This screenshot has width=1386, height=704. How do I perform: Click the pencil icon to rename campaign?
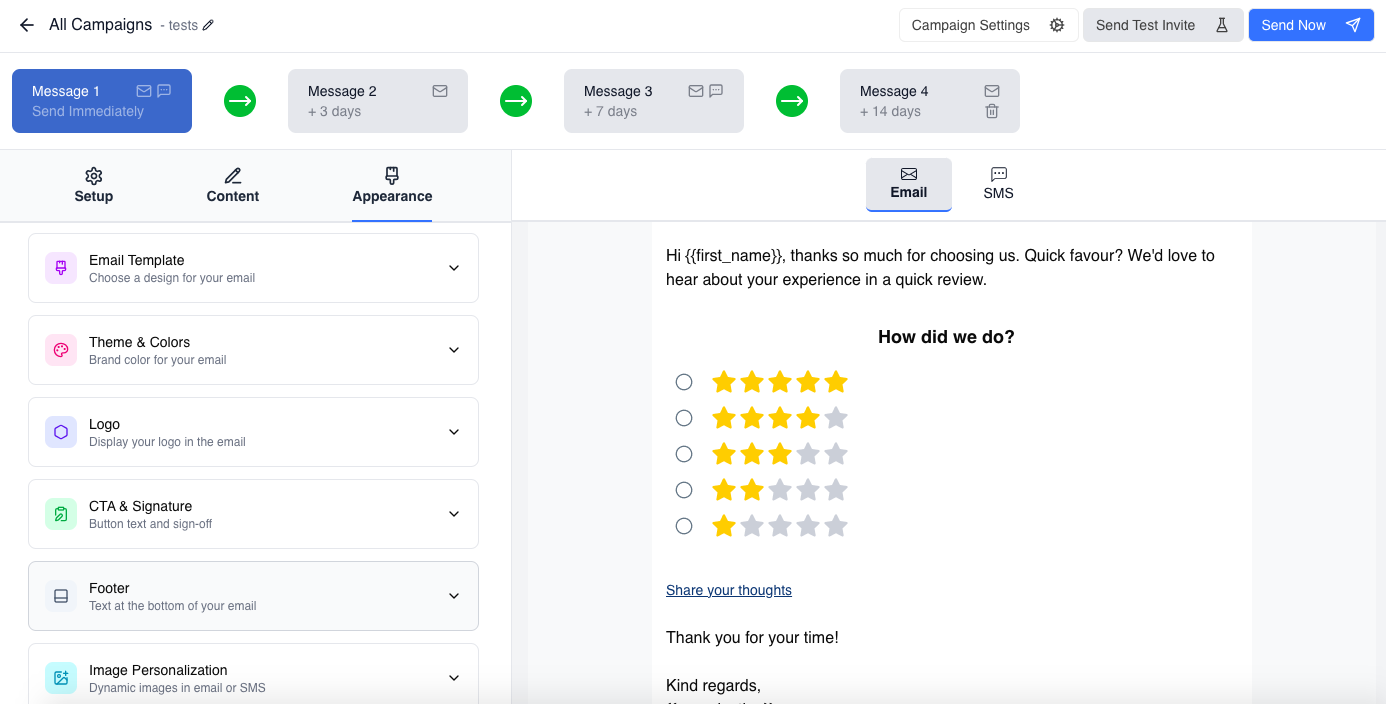pos(208,25)
